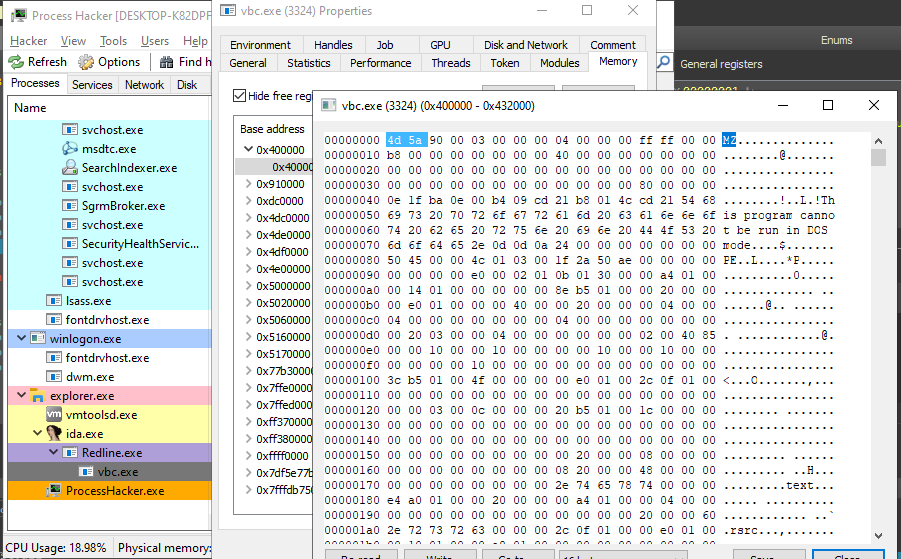Expand the 0x4dc0000 memory region
The image size is (901, 559).
coord(248,218)
